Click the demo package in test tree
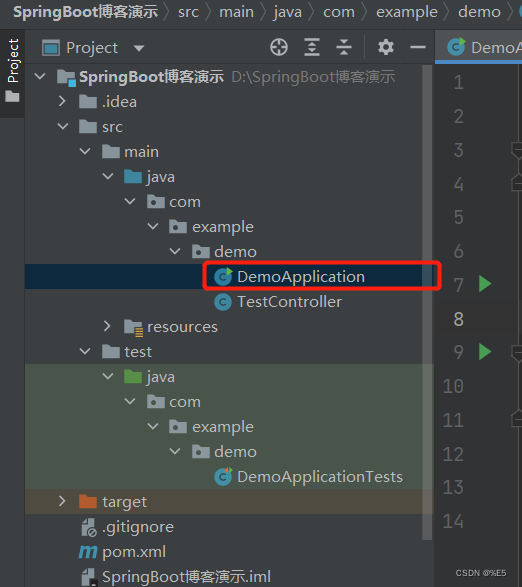Image resolution: width=522 pixels, height=587 pixels. point(236,451)
